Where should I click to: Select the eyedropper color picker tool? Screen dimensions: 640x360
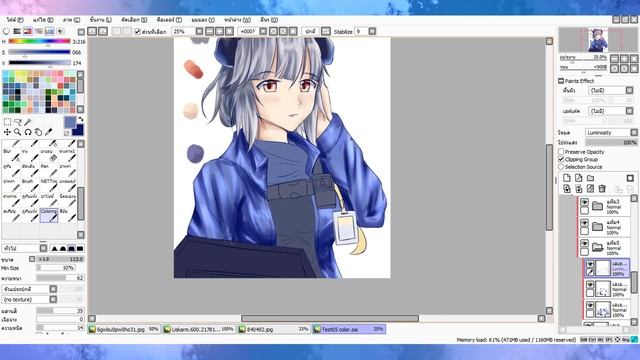point(49,132)
